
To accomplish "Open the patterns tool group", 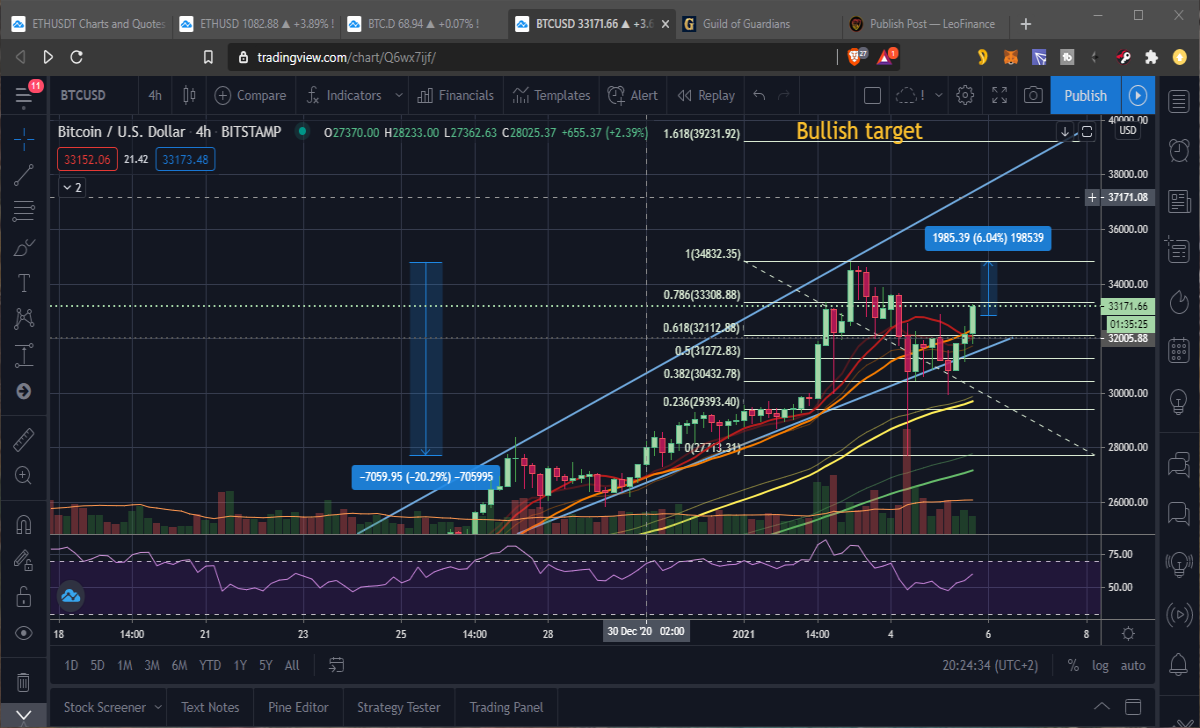I will [24, 319].
